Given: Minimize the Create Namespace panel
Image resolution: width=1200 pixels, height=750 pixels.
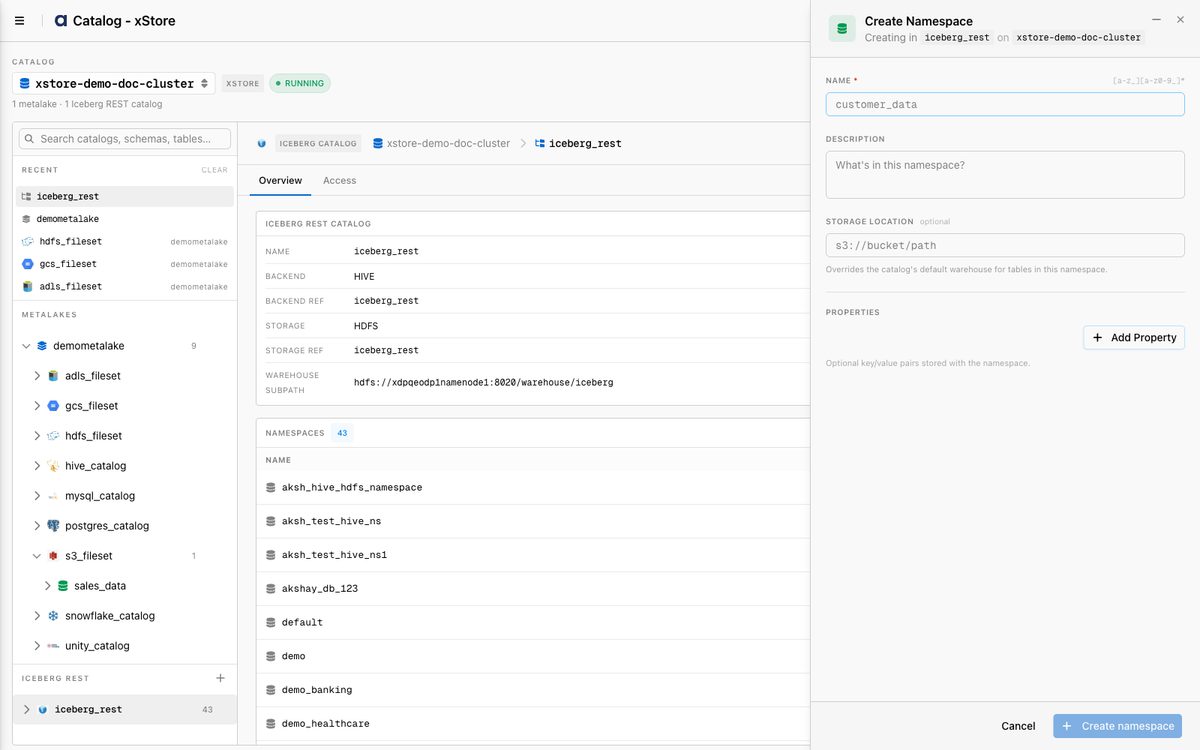Looking at the screenshot, I should coord(1157,20).
